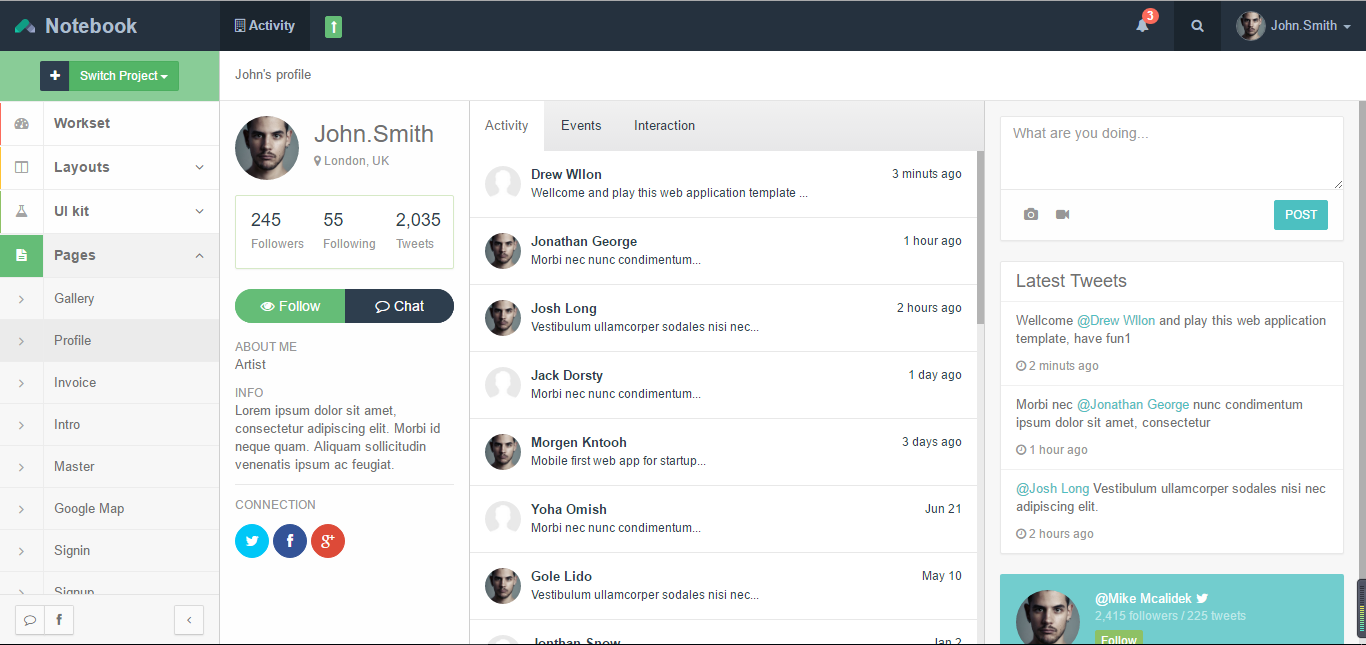Submit the status with the POST button
Viewport: 1366px width, 645px height.
[x=1301, y=215]
